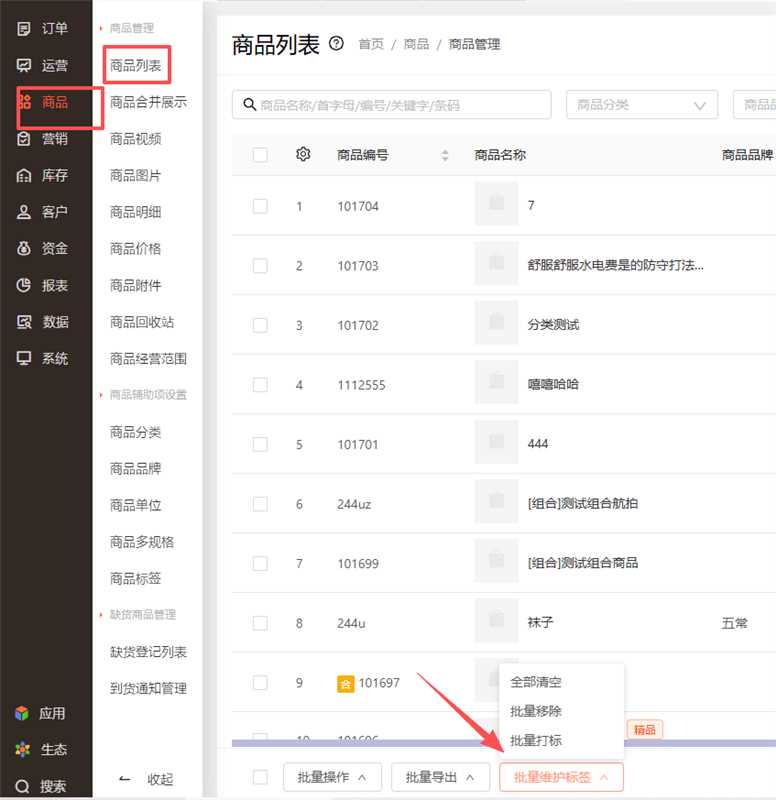Click the magnifier icon in the search box
Image resolution: width=776 pixels, height=800 pixels.
249,105
